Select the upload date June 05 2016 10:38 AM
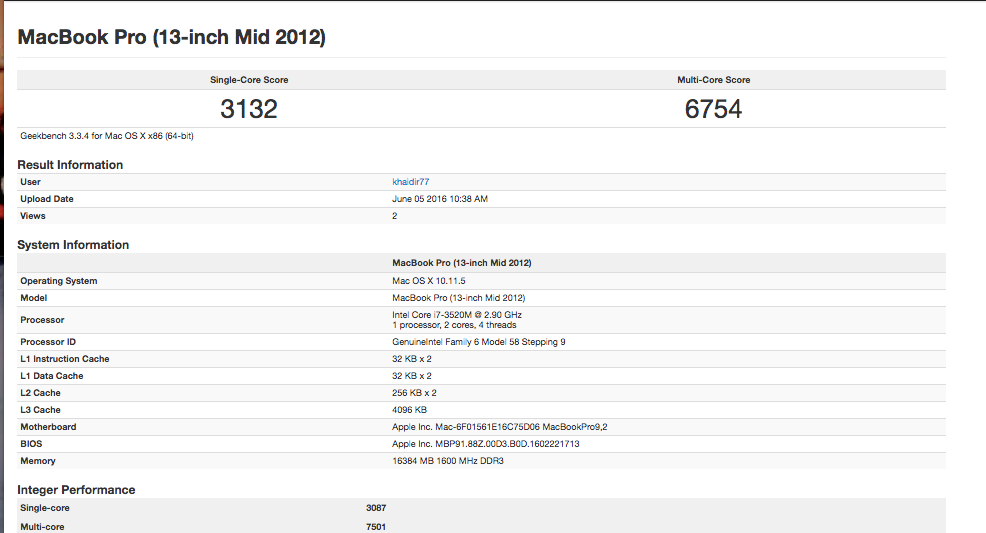The image size is (986, 533). tap(440, 199)
